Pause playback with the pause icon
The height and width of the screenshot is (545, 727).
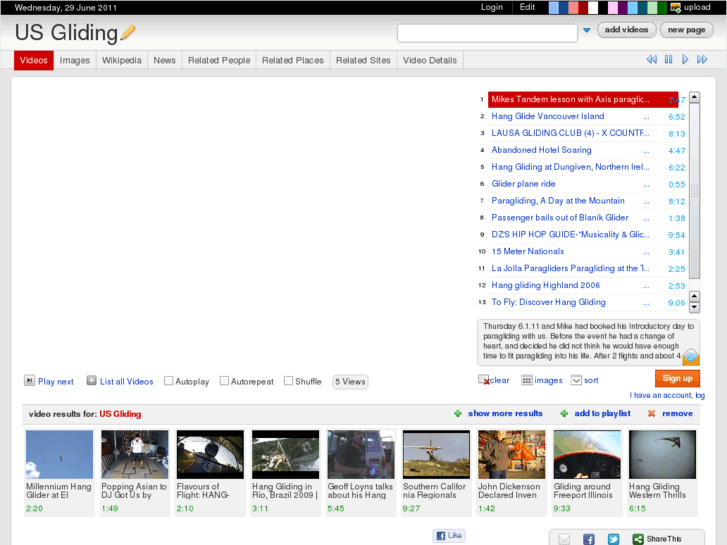[x=668, y=59]
